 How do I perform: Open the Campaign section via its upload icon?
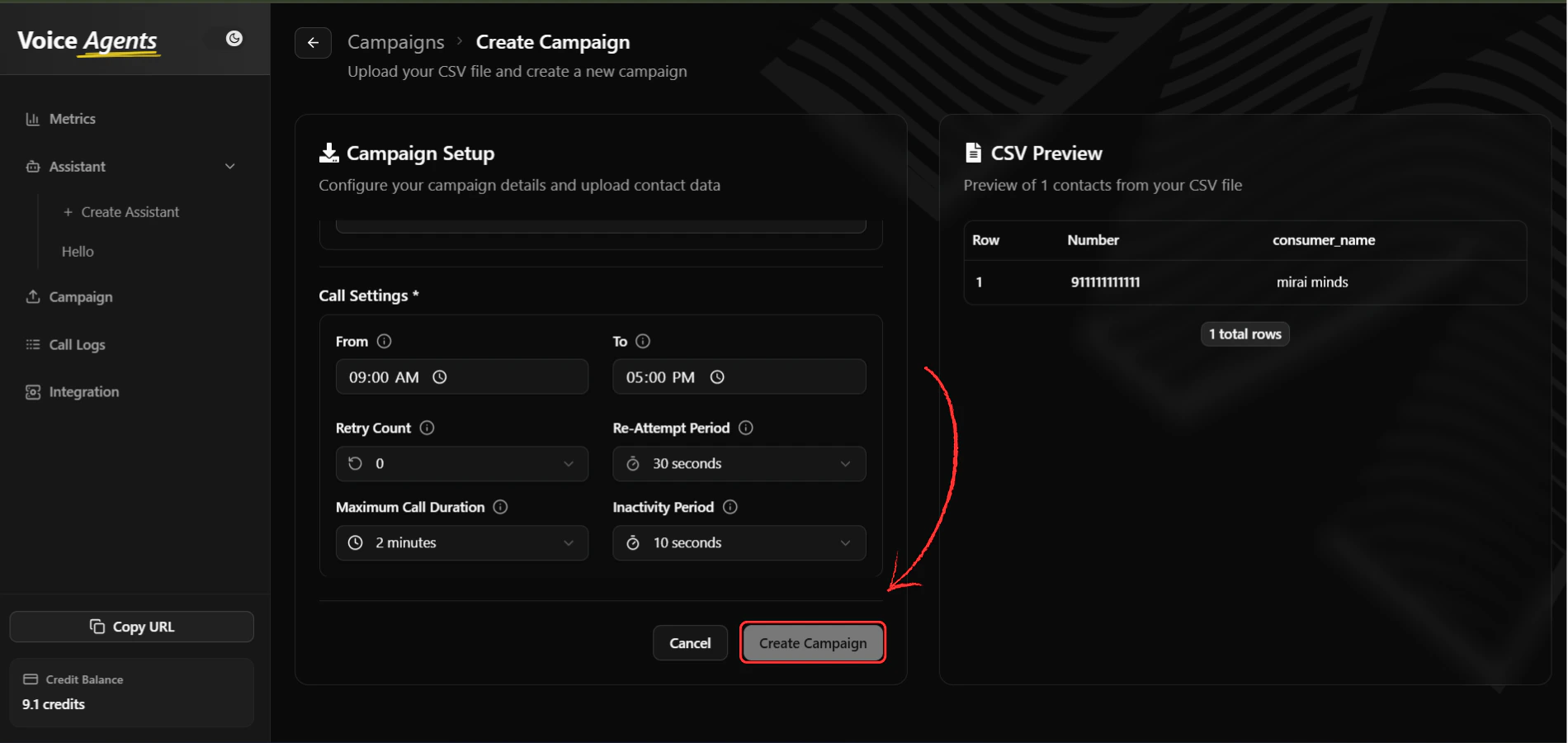coord(32,296)
